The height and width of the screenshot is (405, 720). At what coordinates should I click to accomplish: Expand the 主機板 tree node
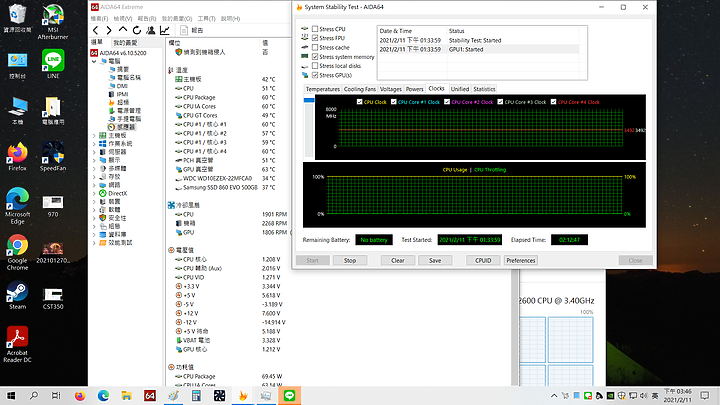coord(94,135)
